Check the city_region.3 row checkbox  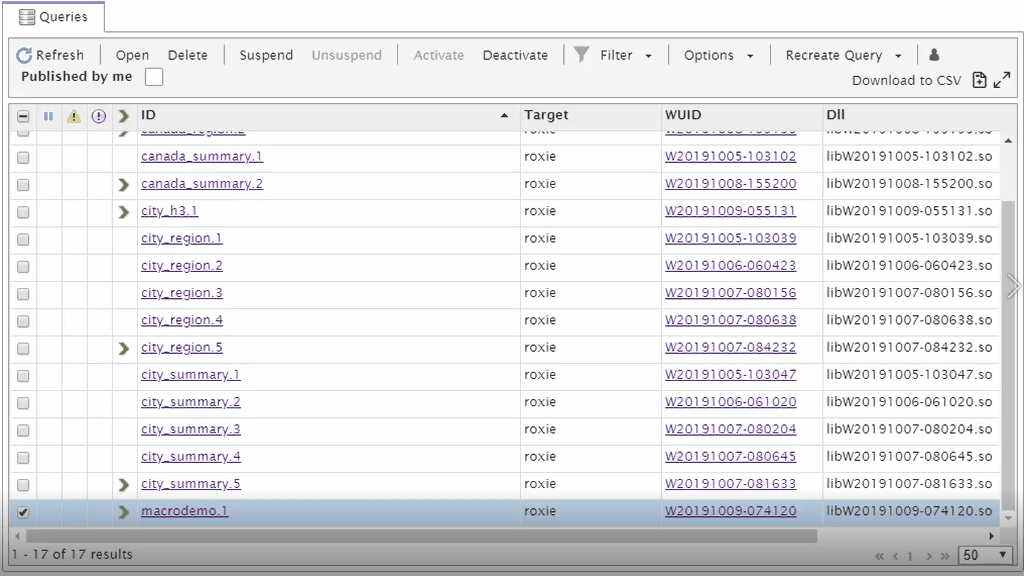pyautogui.click(x=23, y=294)
